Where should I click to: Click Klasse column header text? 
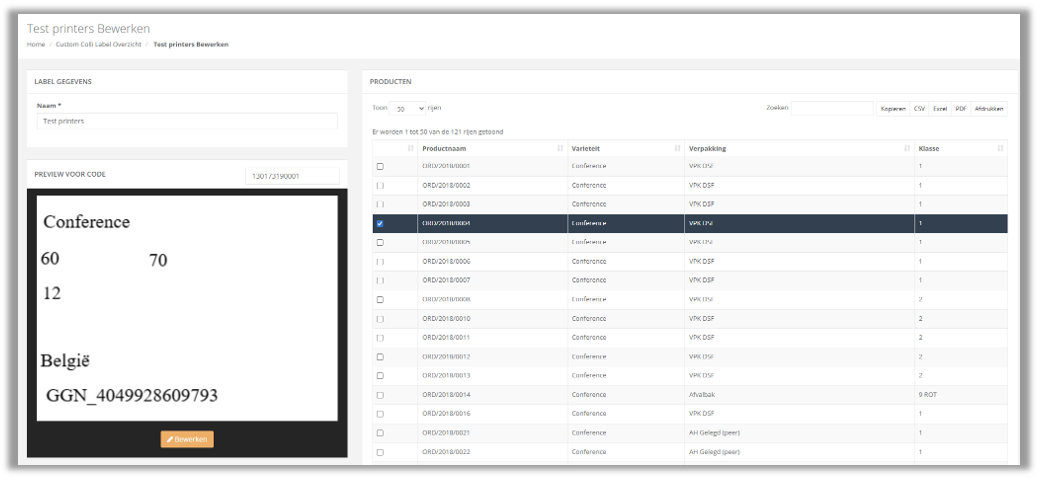928,149
